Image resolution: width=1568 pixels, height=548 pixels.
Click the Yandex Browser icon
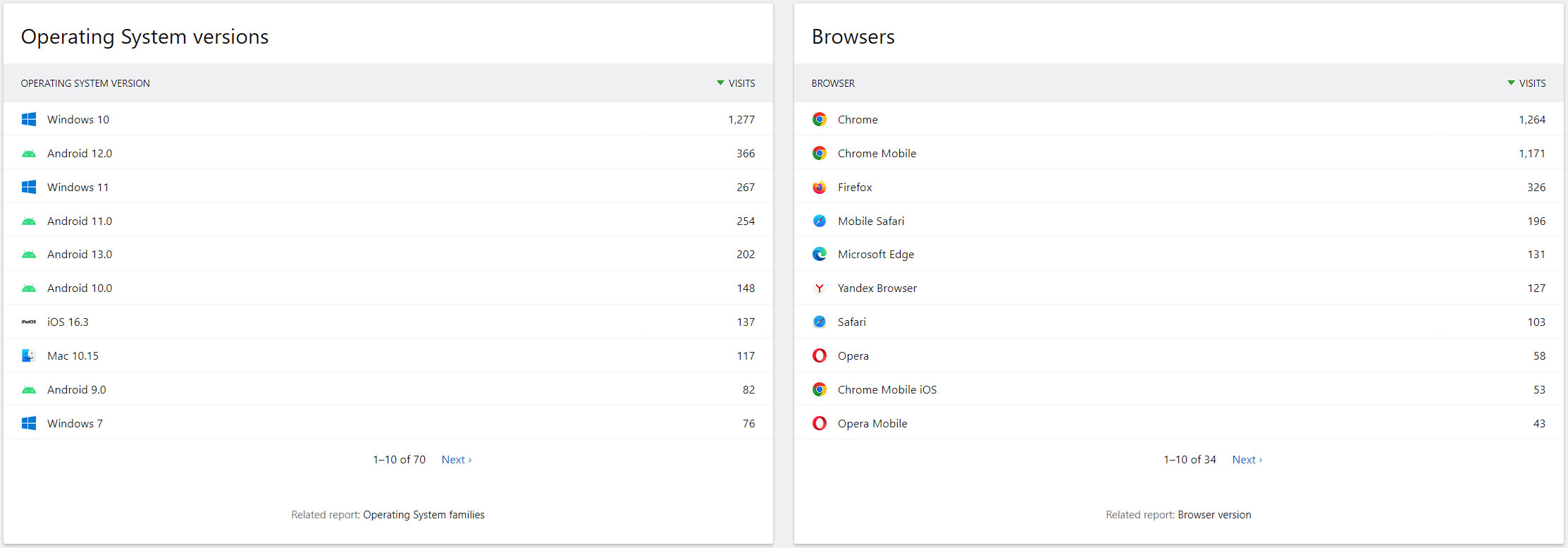tap(820, 288)
